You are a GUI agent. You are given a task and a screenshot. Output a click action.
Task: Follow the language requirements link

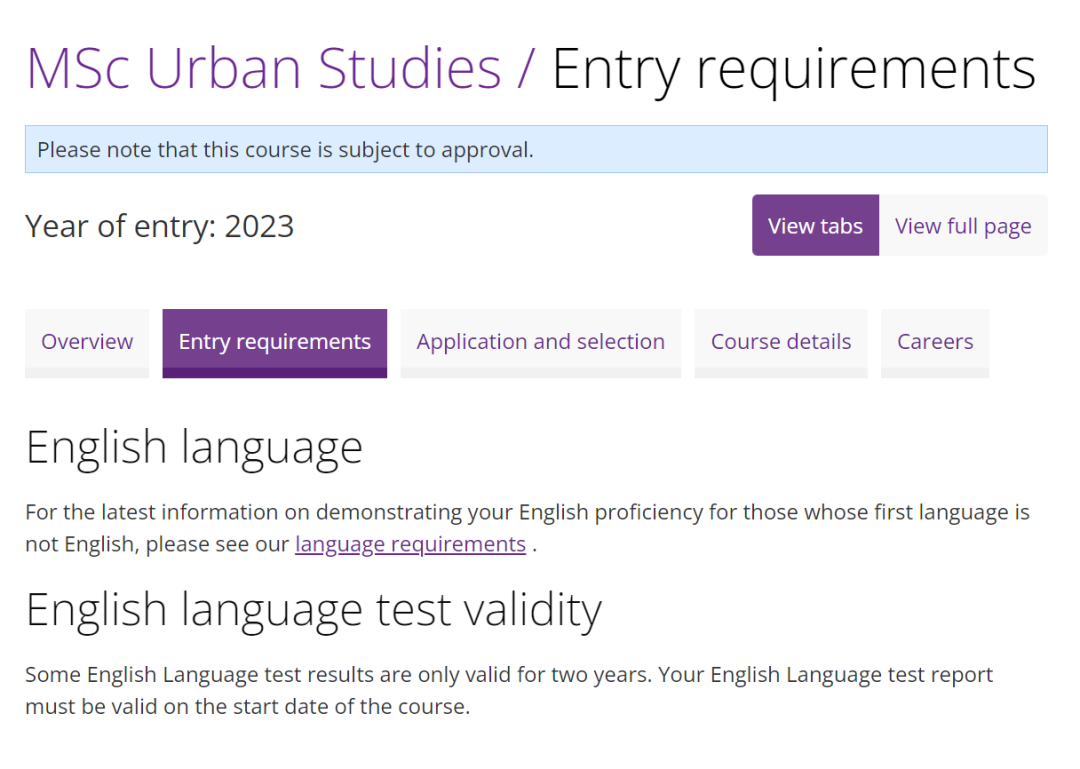(x=410, y=544)
